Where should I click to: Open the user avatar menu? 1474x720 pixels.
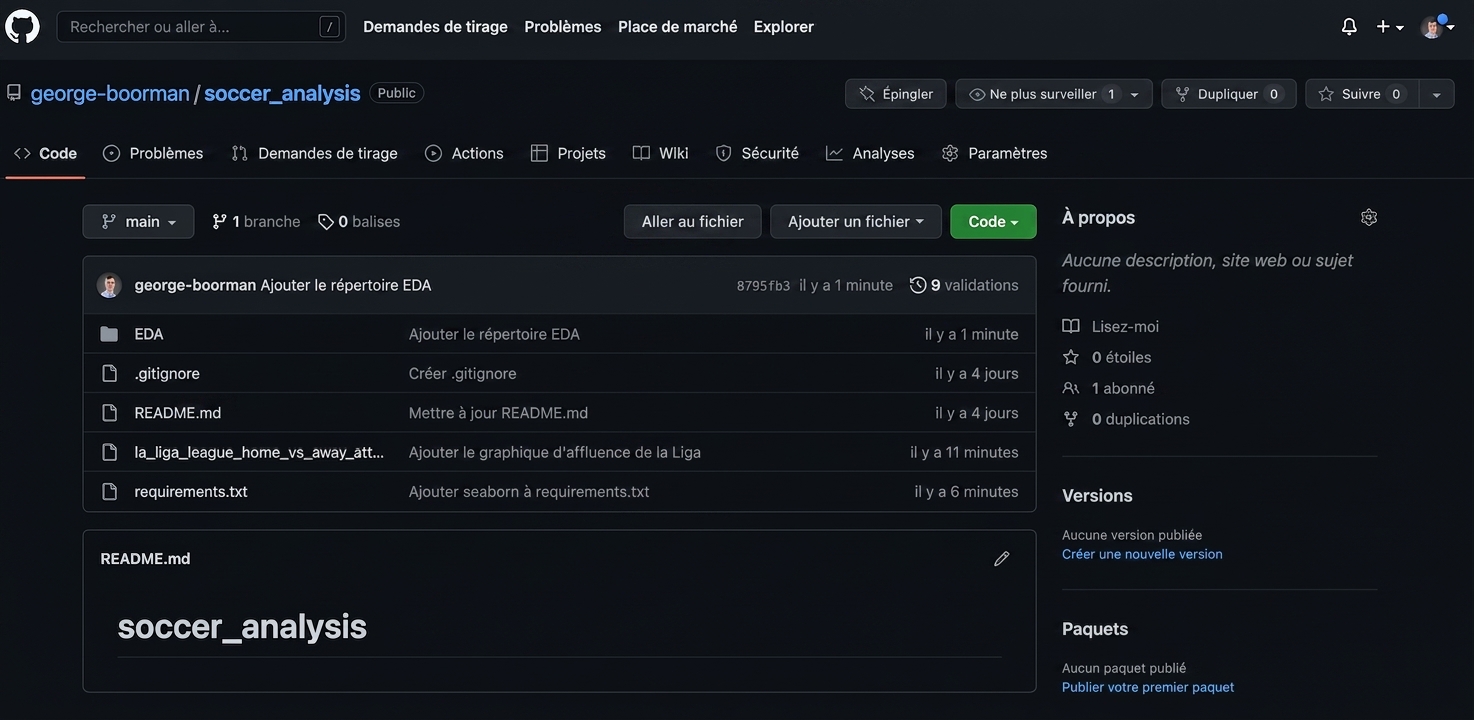pyautogui.click(x=1437, y=27)
